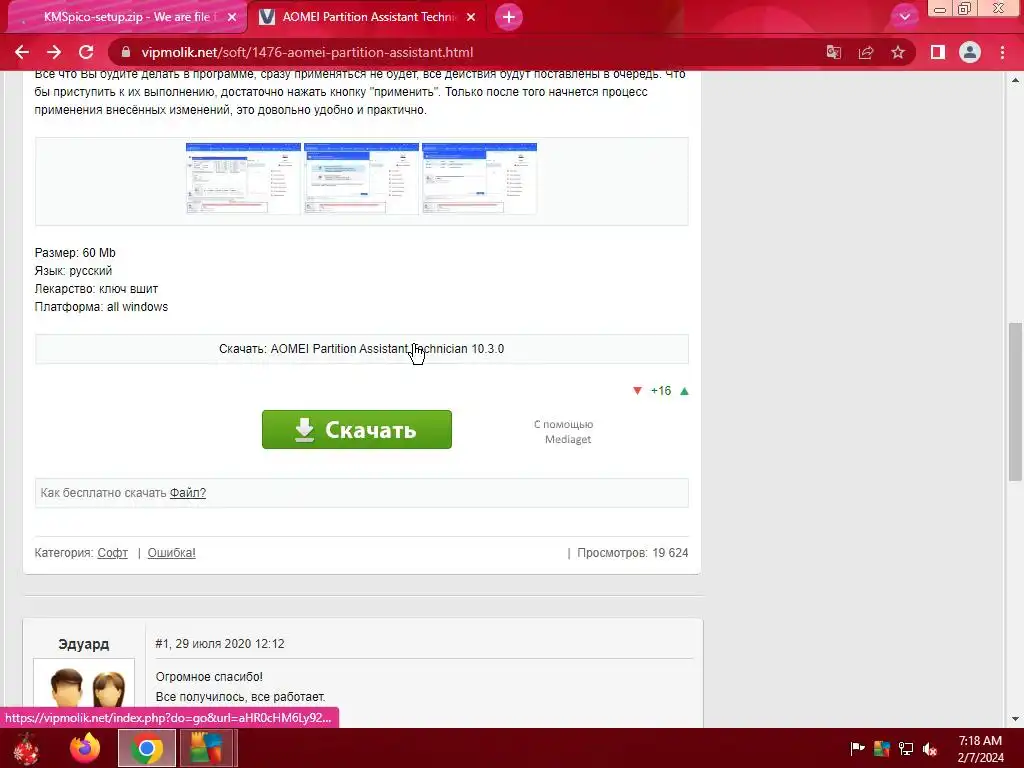Expand the tab search dropdown
The image size is (1024, 768).
[x=904, y=17]
